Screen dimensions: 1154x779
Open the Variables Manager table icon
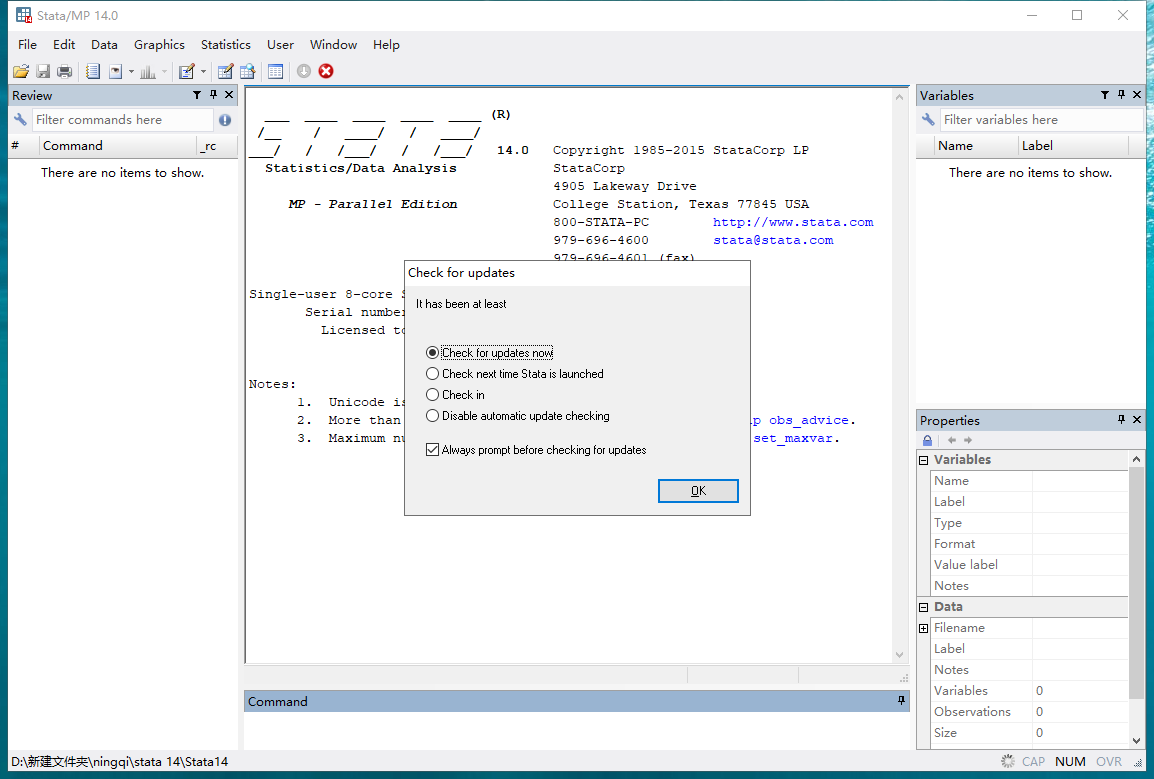point(276,71)
